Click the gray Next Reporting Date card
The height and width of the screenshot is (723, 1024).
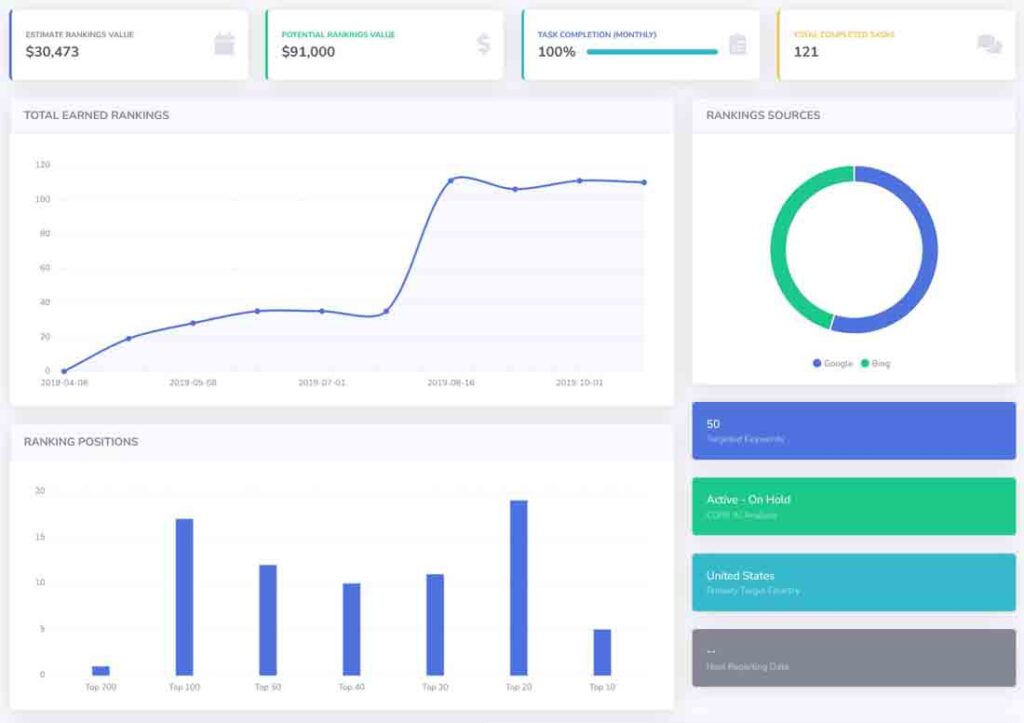pyautogui.click(x=853, y=657)
